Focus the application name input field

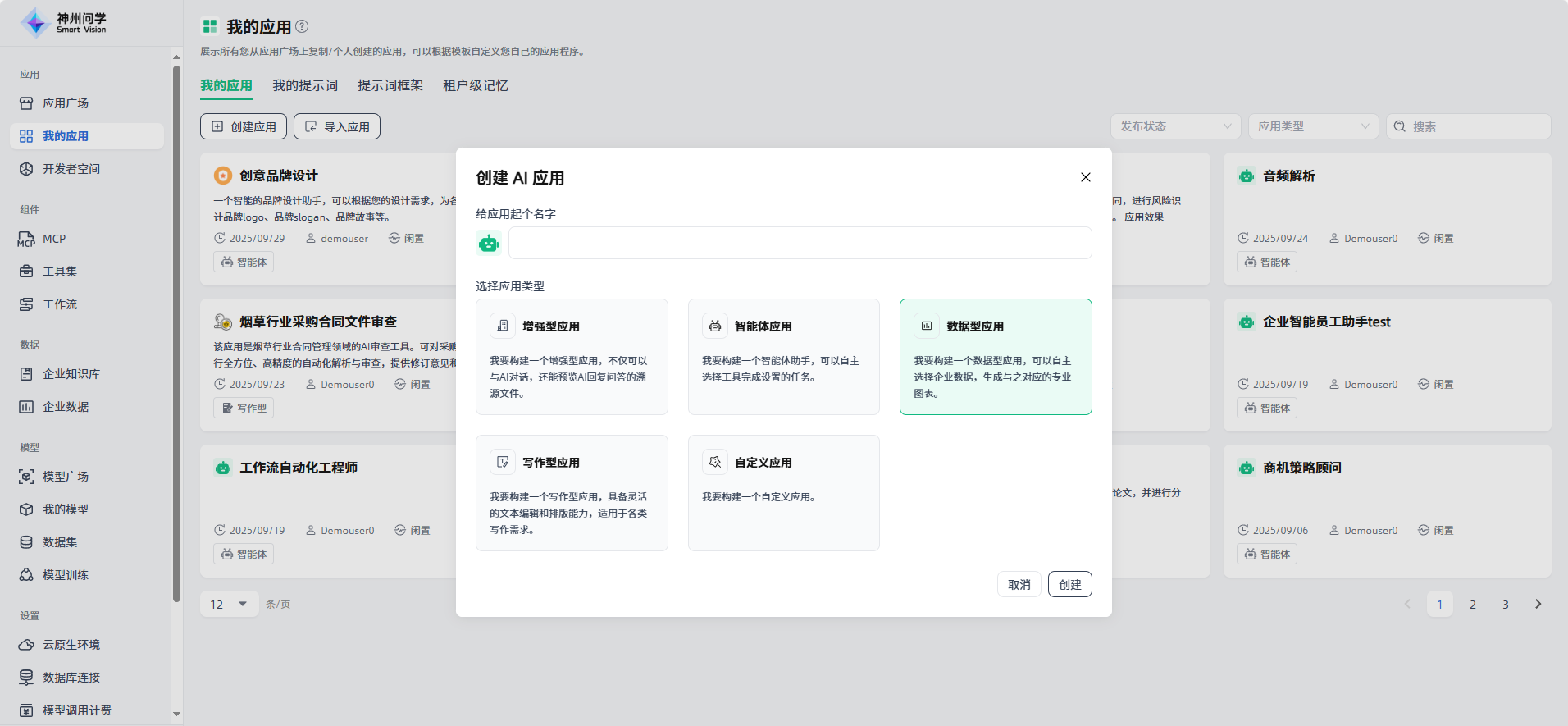[x=800, y=243]
